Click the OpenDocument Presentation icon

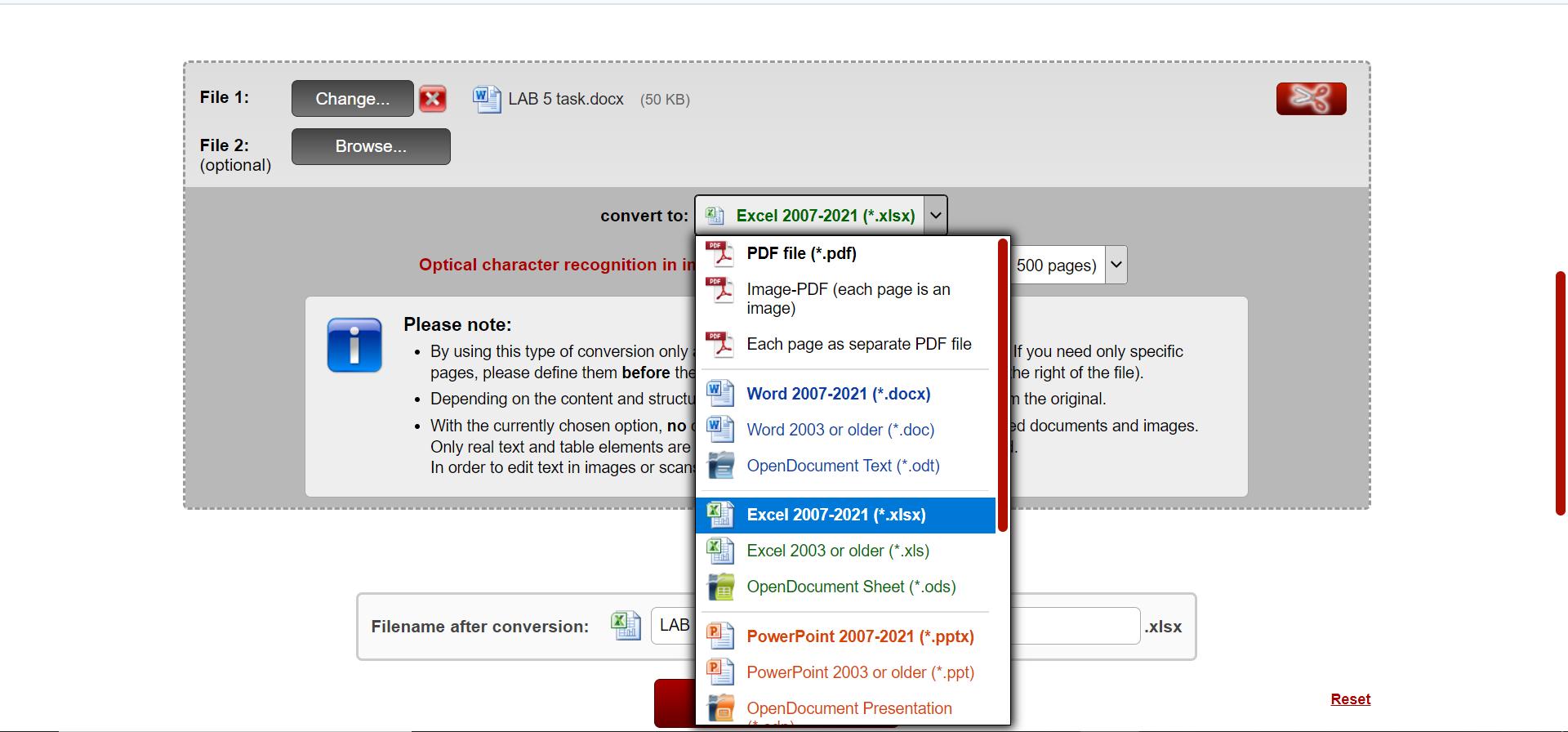(x=719, y=708)
